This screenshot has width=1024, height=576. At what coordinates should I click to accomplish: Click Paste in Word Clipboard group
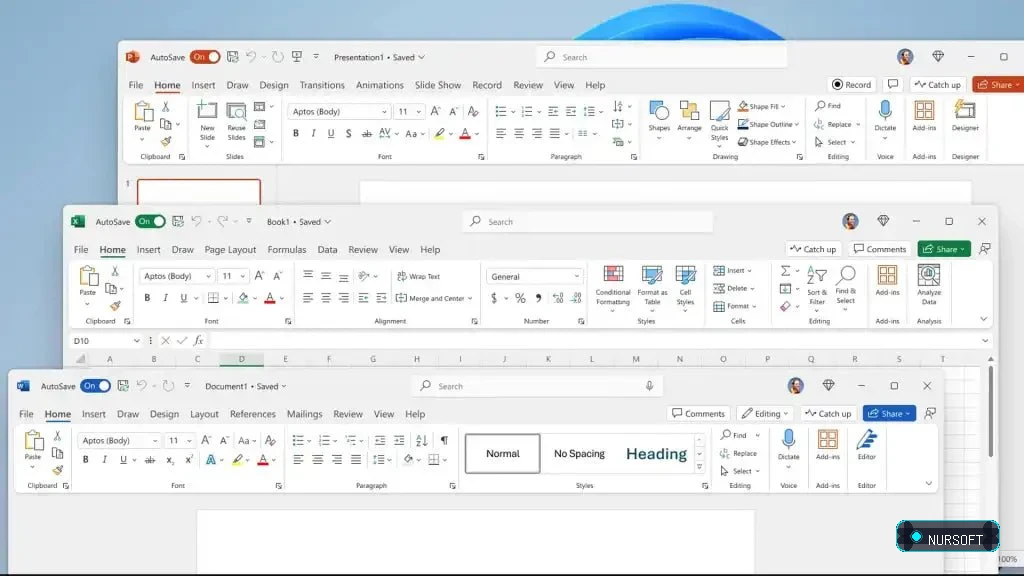33,445
